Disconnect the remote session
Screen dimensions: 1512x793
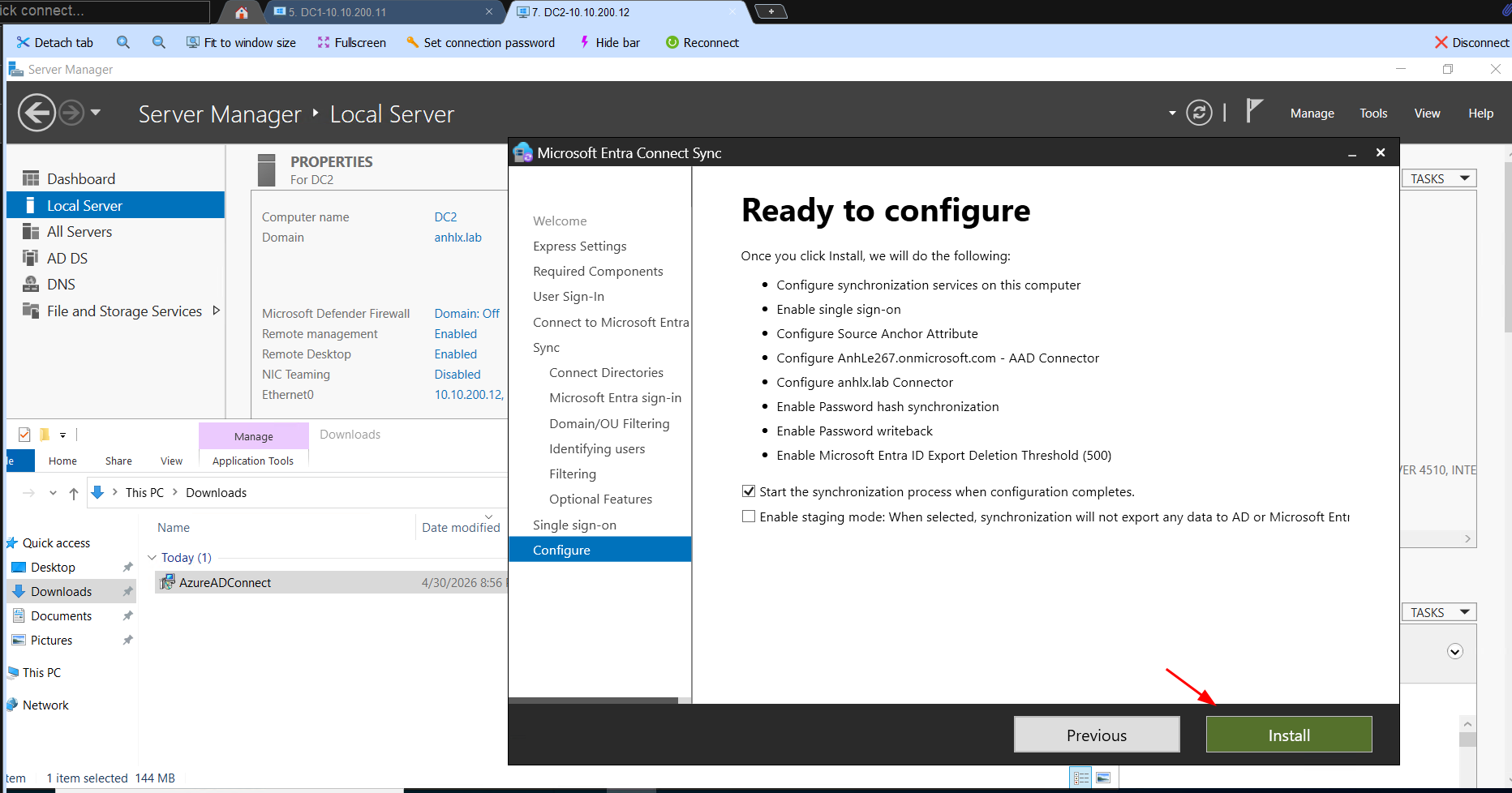(1471, 42)
